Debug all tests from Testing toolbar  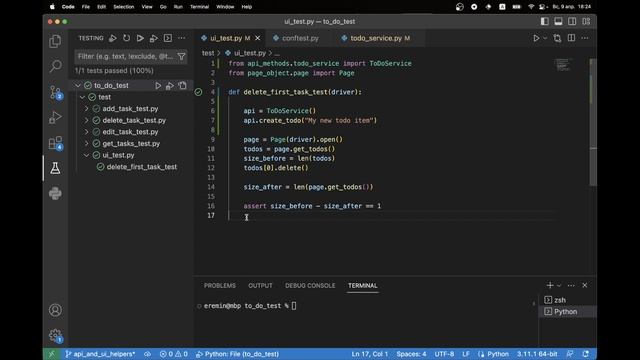(153, 38)
